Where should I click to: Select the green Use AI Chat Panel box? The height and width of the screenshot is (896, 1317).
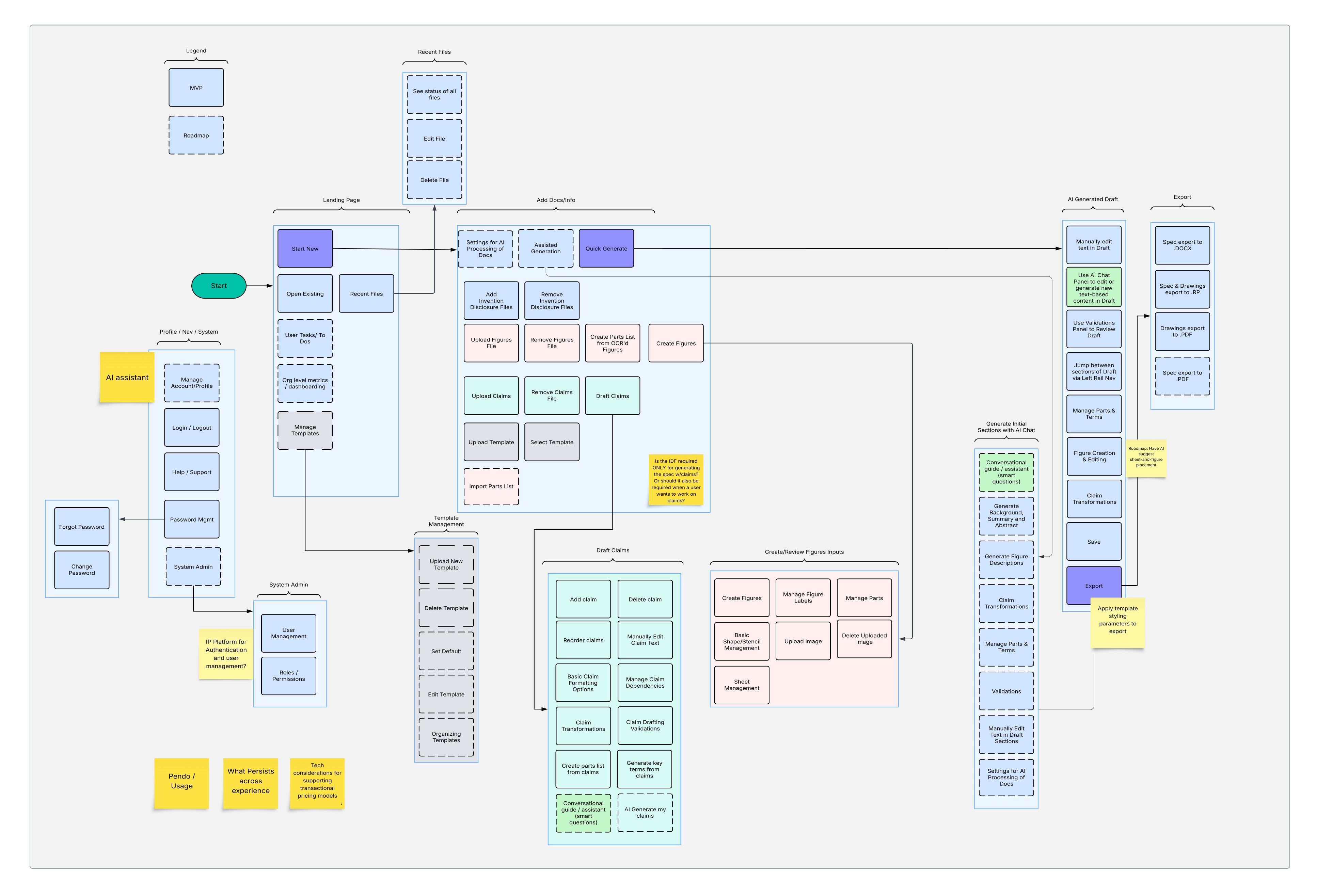click(x=1094, y=288)
